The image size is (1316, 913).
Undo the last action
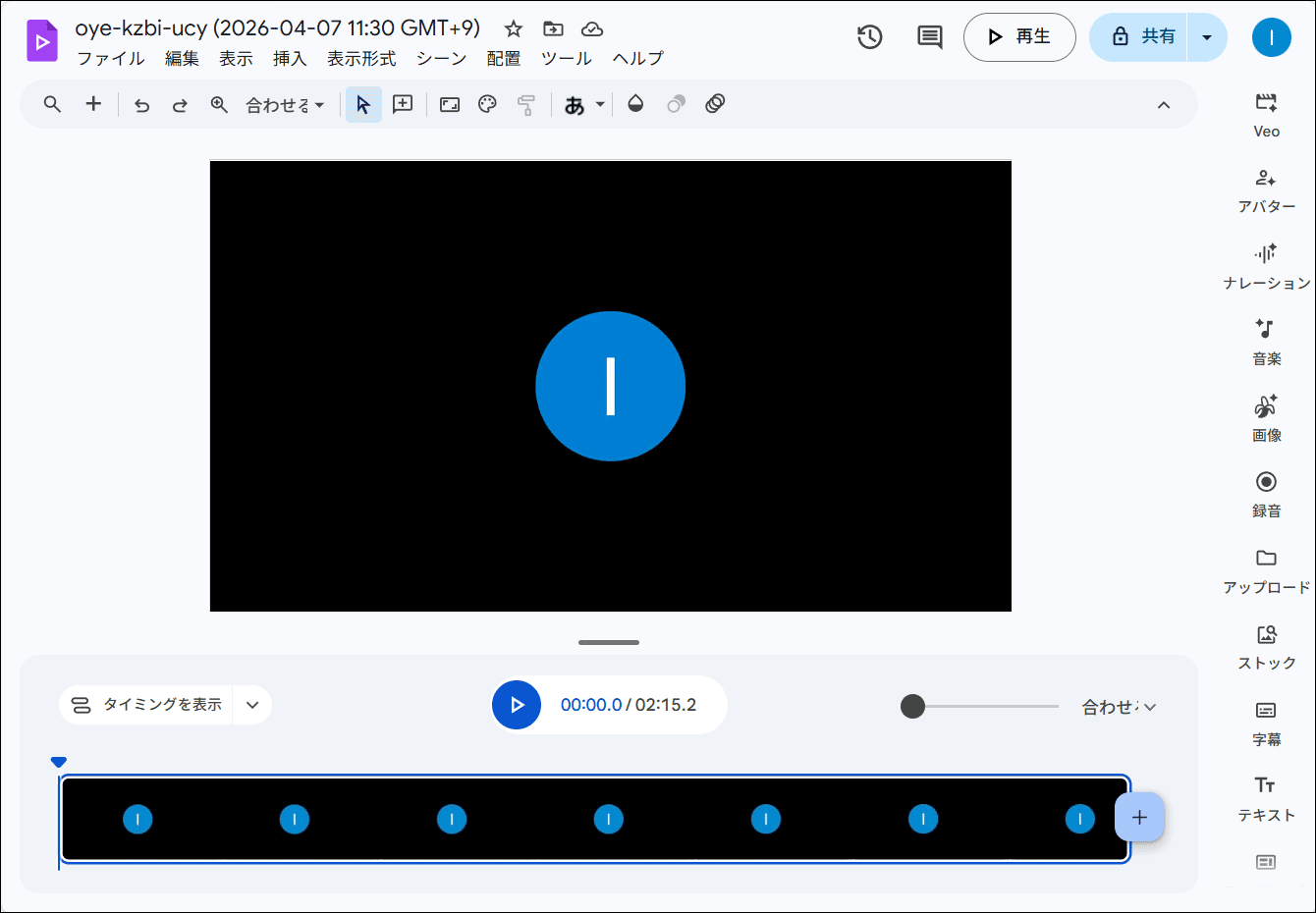point(141,105)
